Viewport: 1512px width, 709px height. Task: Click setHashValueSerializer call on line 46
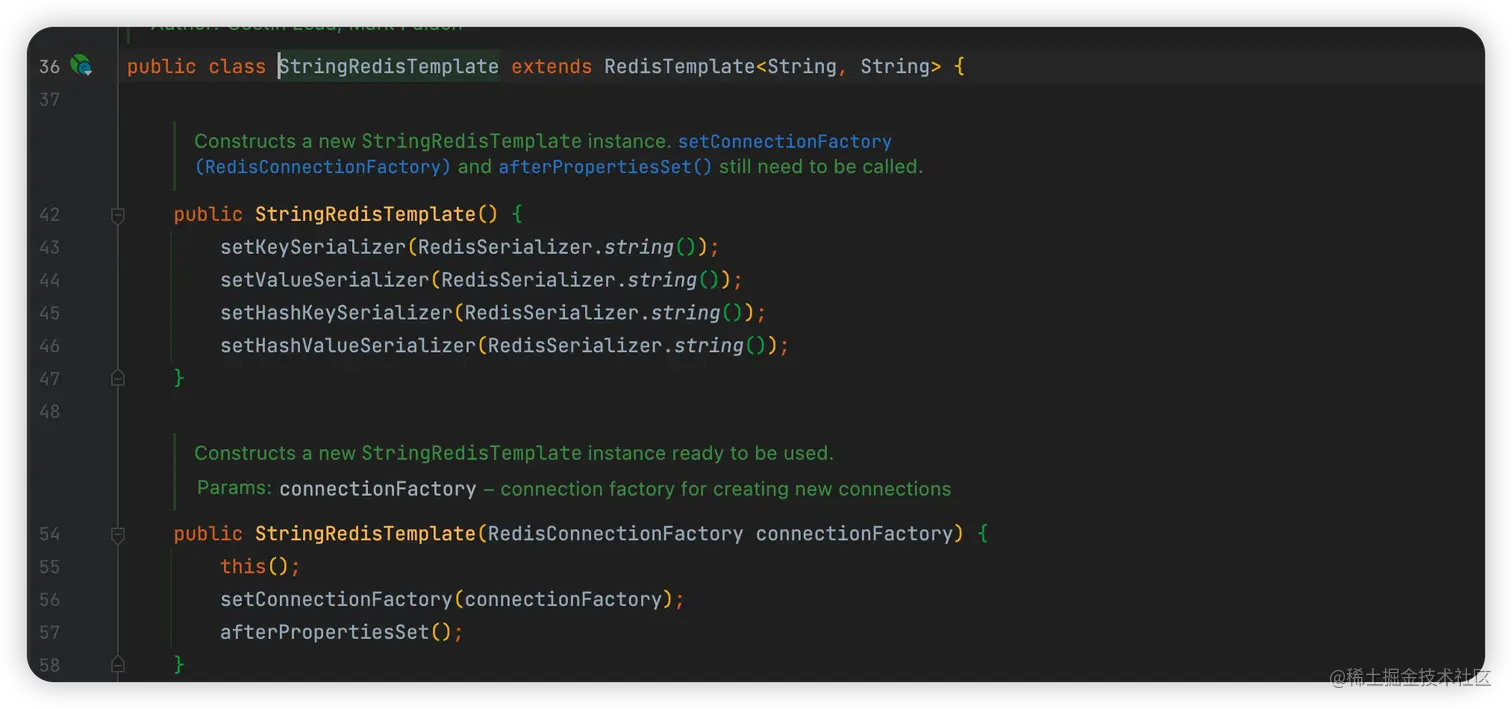pyautogui.click(x=348, y=346)
